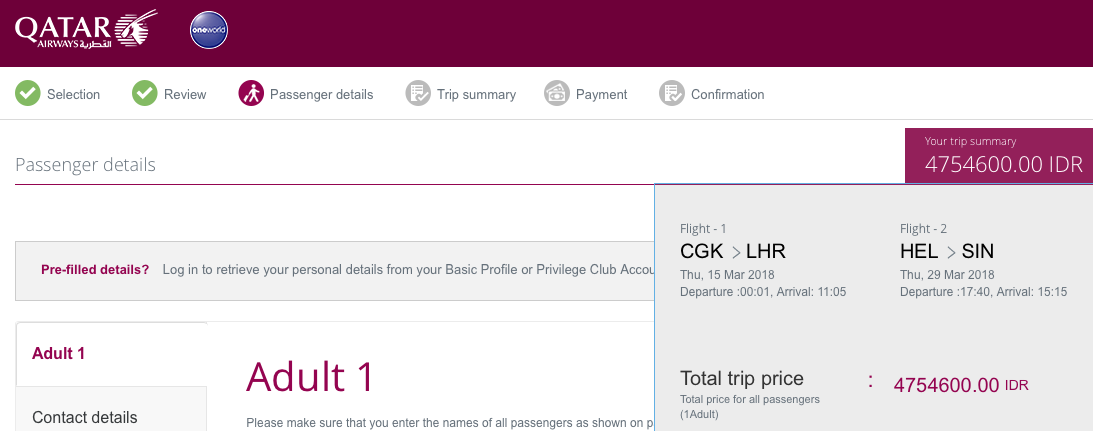Click the Passenger details walking person icon
The width and height of the screenshot is (1093, 431).
251,94
